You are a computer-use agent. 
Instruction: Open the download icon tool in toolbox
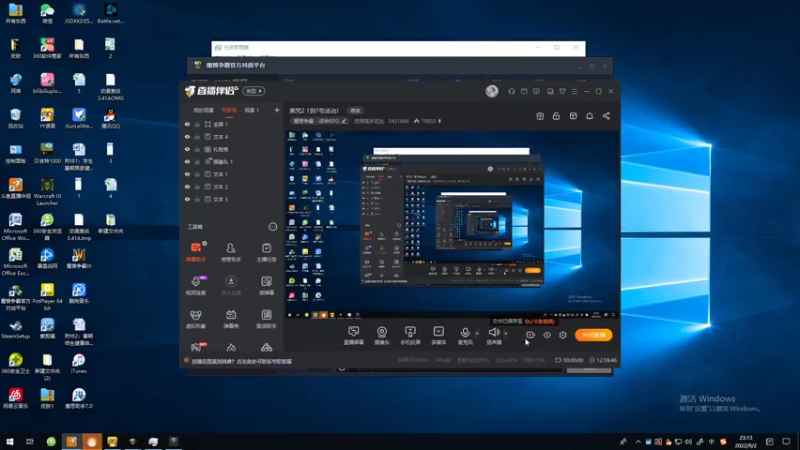(x=231, y=285)
